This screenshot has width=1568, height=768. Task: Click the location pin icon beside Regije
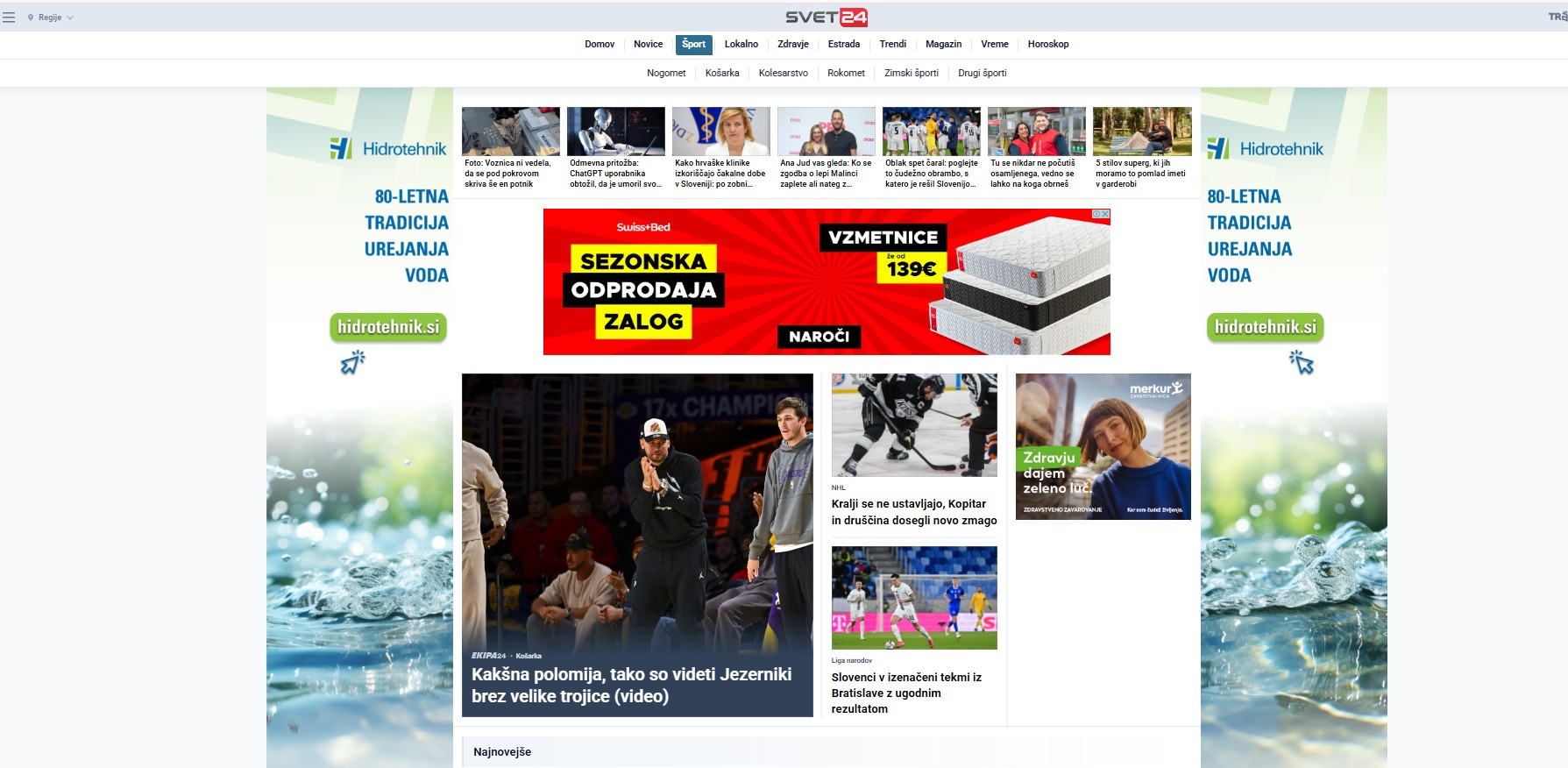31,18
